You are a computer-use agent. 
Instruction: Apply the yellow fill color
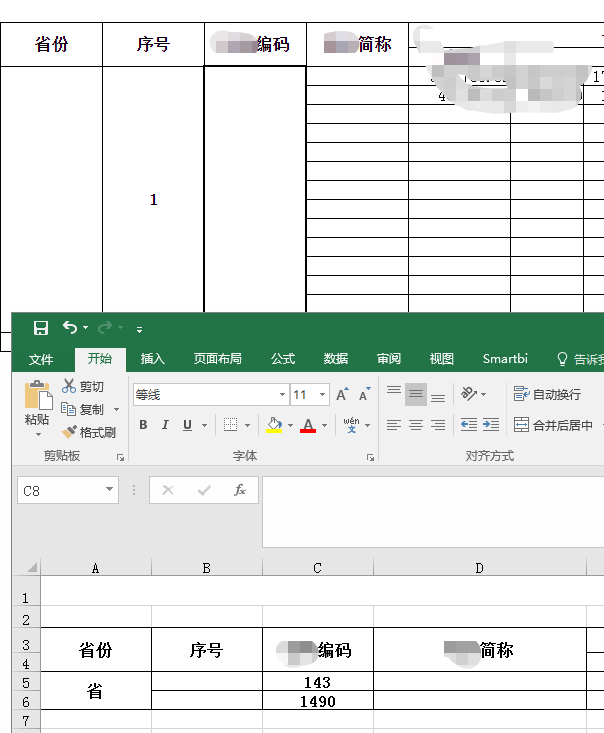pos(274,425)
